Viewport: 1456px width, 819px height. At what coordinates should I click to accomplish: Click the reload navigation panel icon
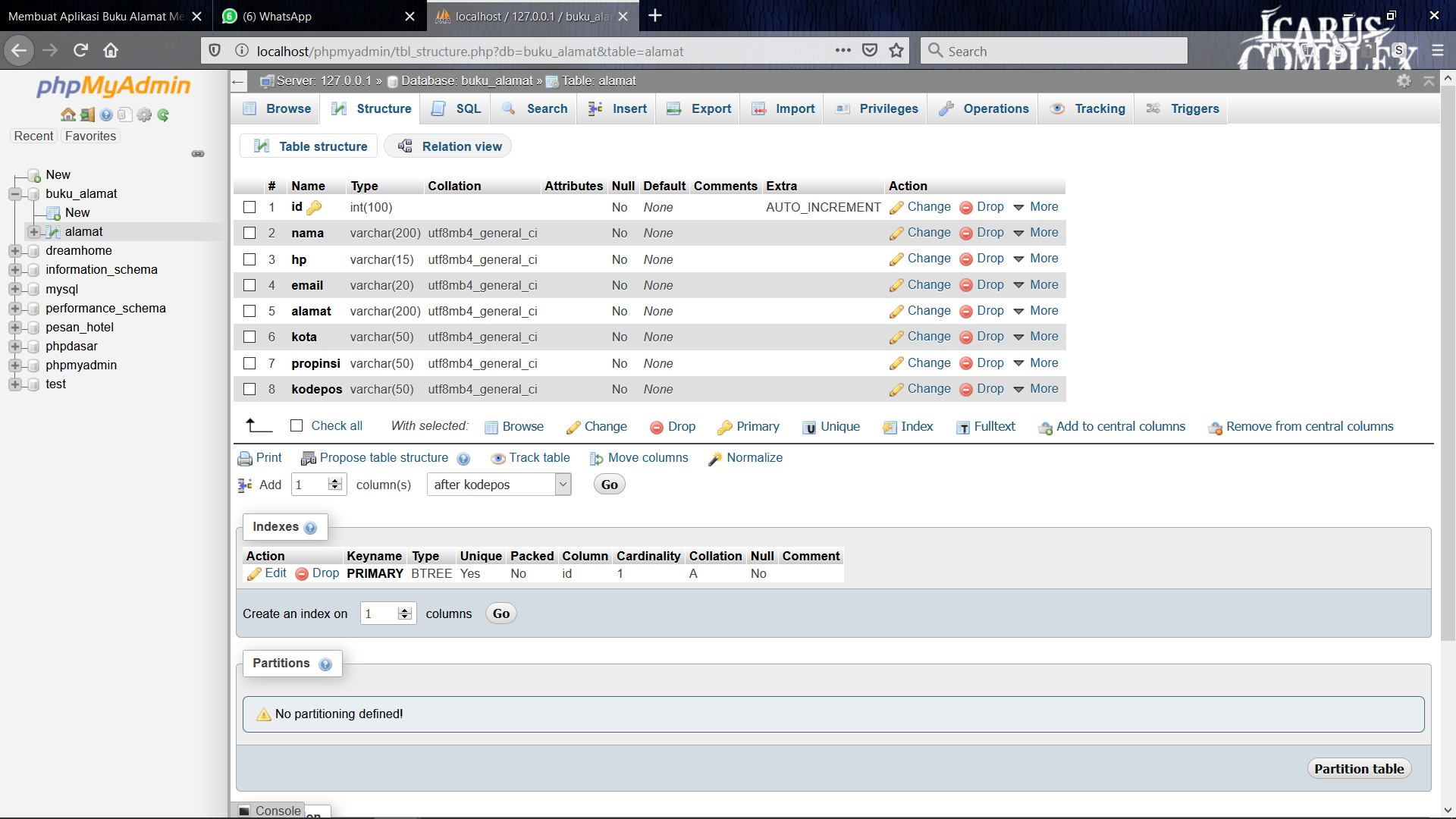[x=163, y=115]
